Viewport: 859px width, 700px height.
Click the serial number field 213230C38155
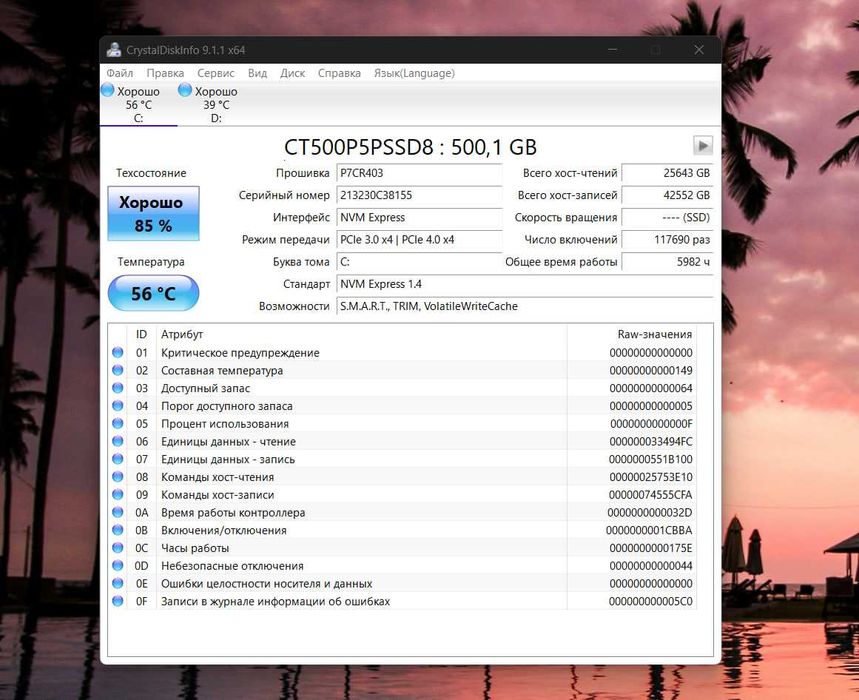coord(419,195)
